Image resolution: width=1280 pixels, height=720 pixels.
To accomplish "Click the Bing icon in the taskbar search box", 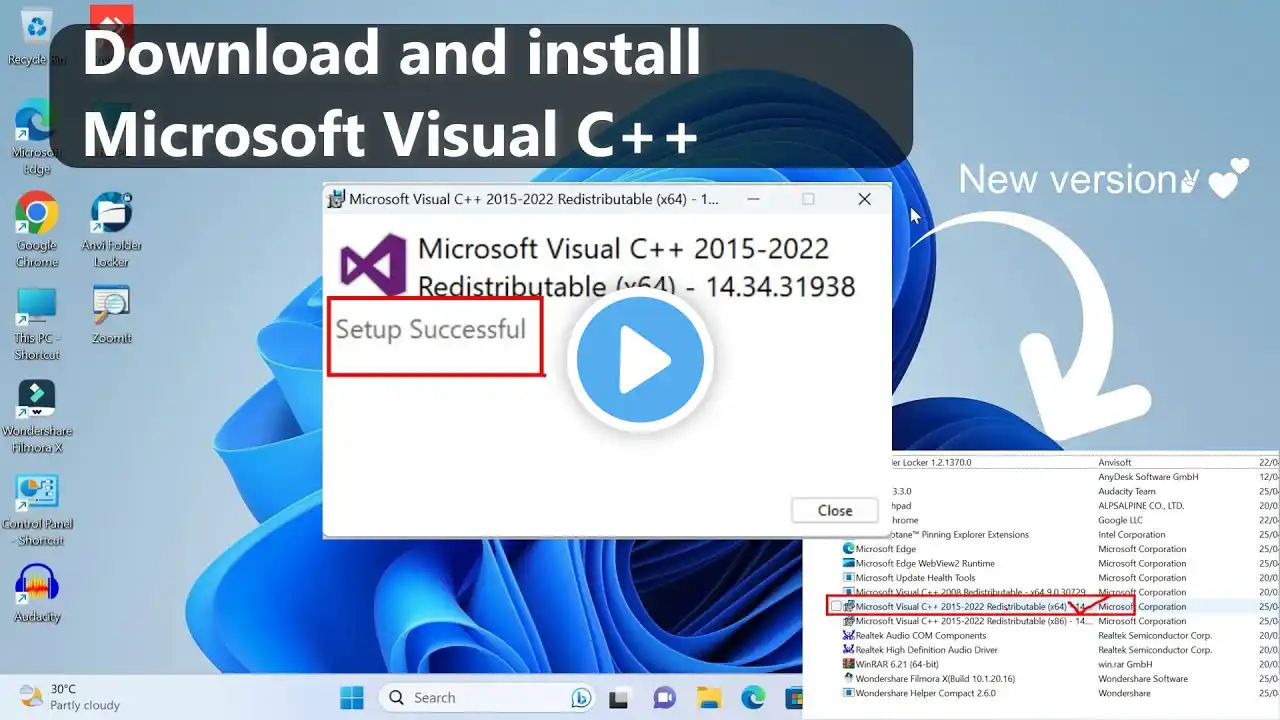I will point(580,697).
